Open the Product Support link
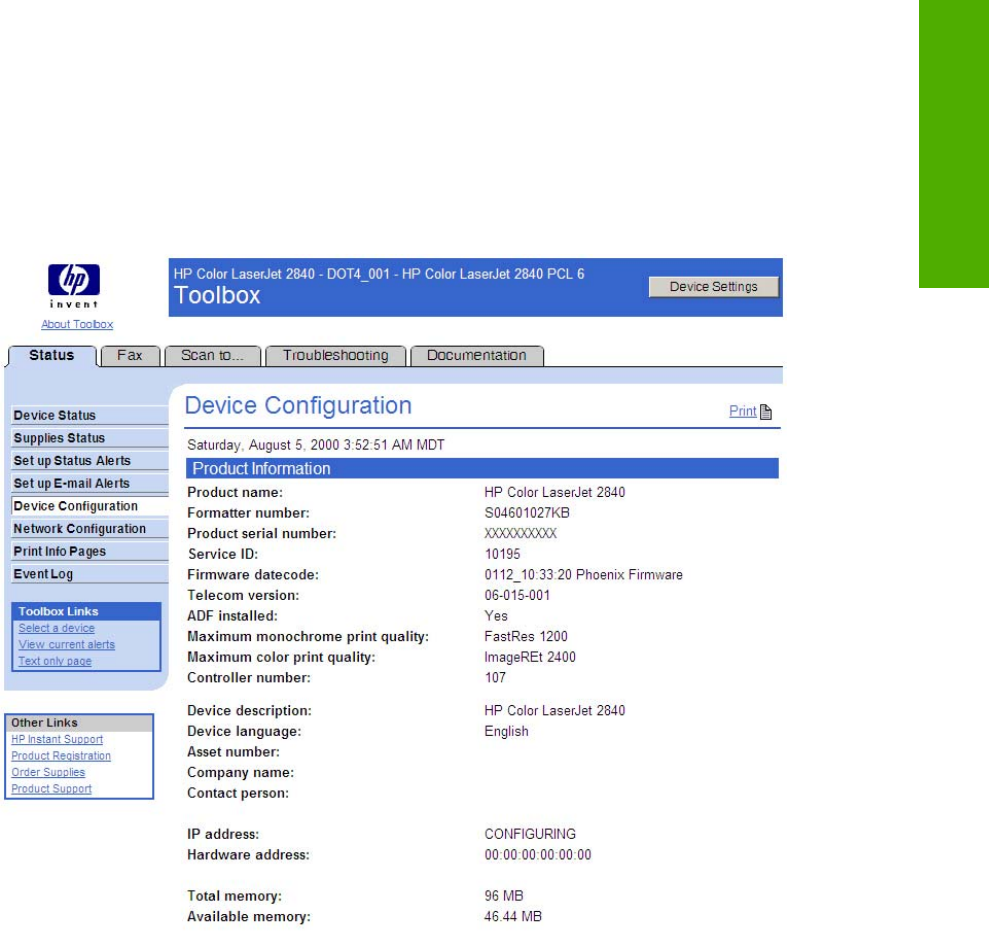Image resolution: width=989 pixels, height=947 pixels. (51, 789)
